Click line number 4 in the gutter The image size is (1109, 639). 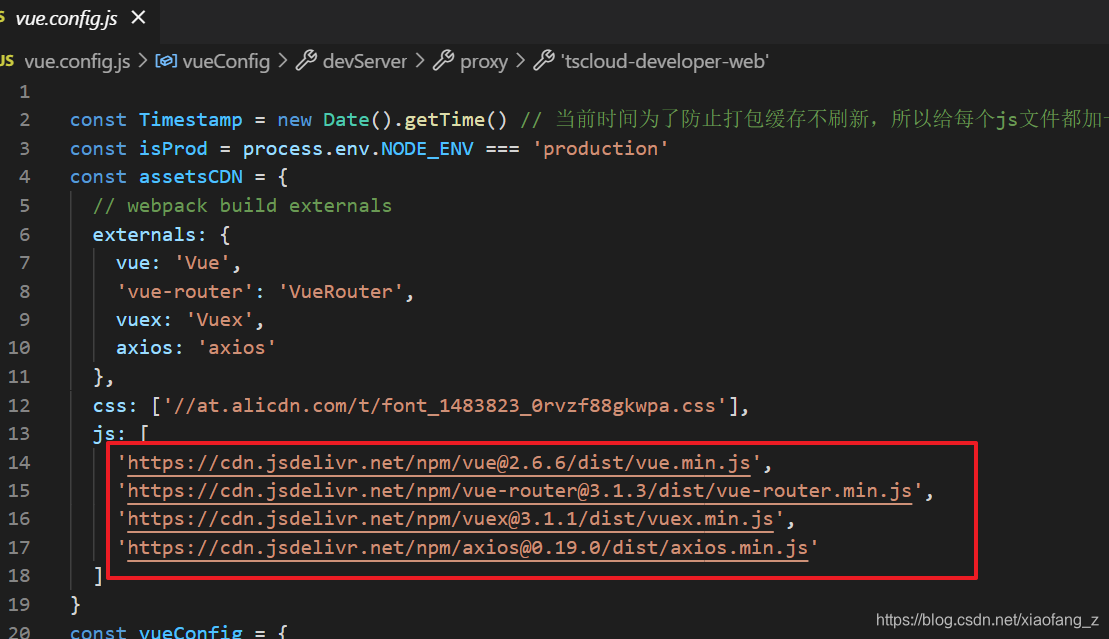point(24,177)
